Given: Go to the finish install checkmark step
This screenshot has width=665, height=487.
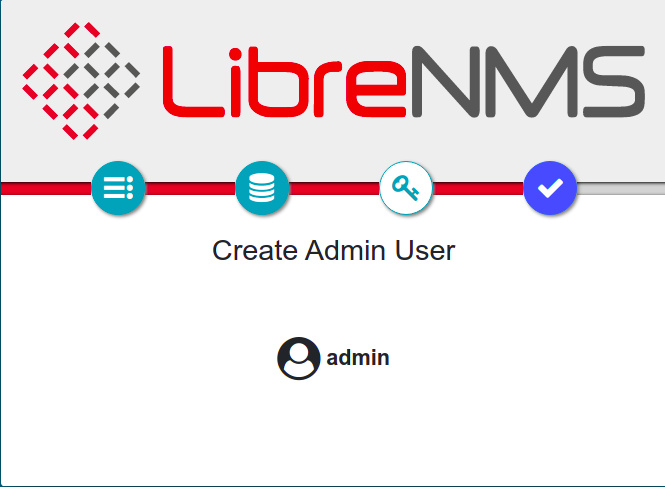Looking at the screenshot, I should tap(550, 187).
